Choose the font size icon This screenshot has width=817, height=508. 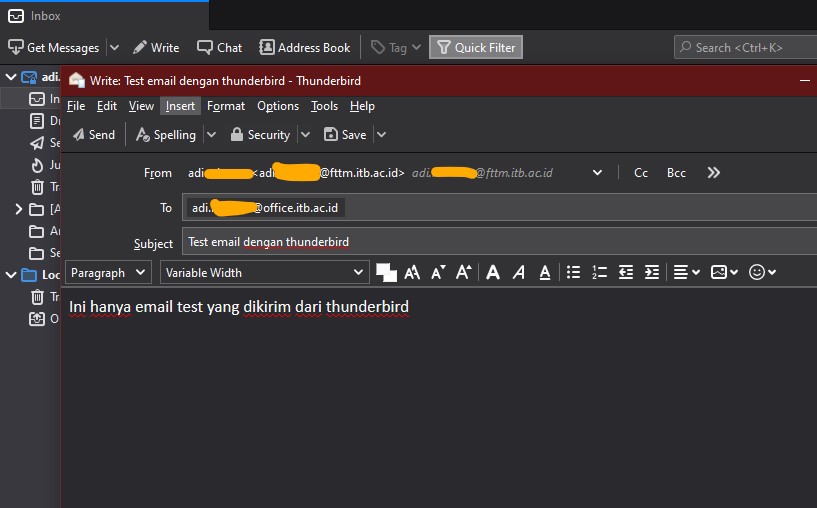[x=412, y=272]
